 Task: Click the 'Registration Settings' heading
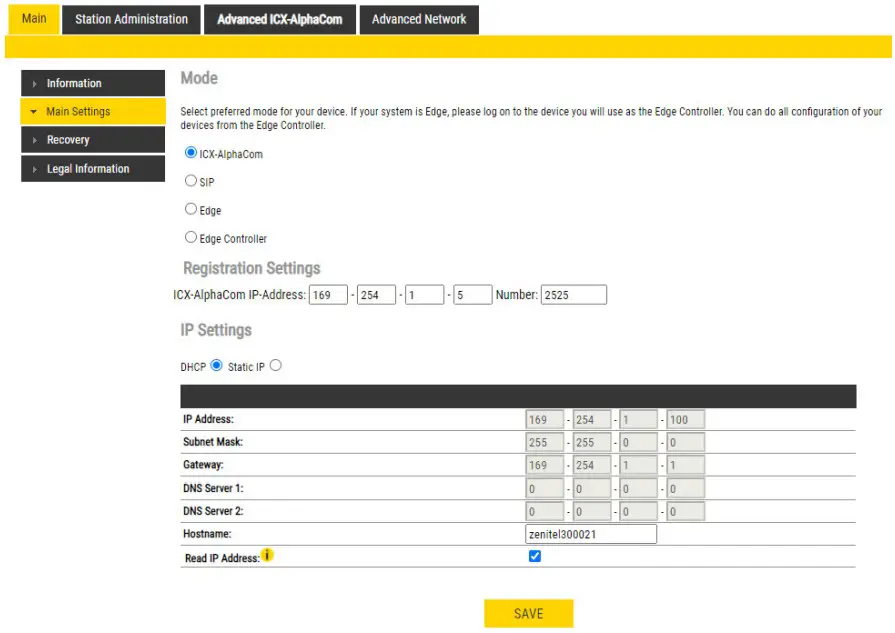[252, 268]
